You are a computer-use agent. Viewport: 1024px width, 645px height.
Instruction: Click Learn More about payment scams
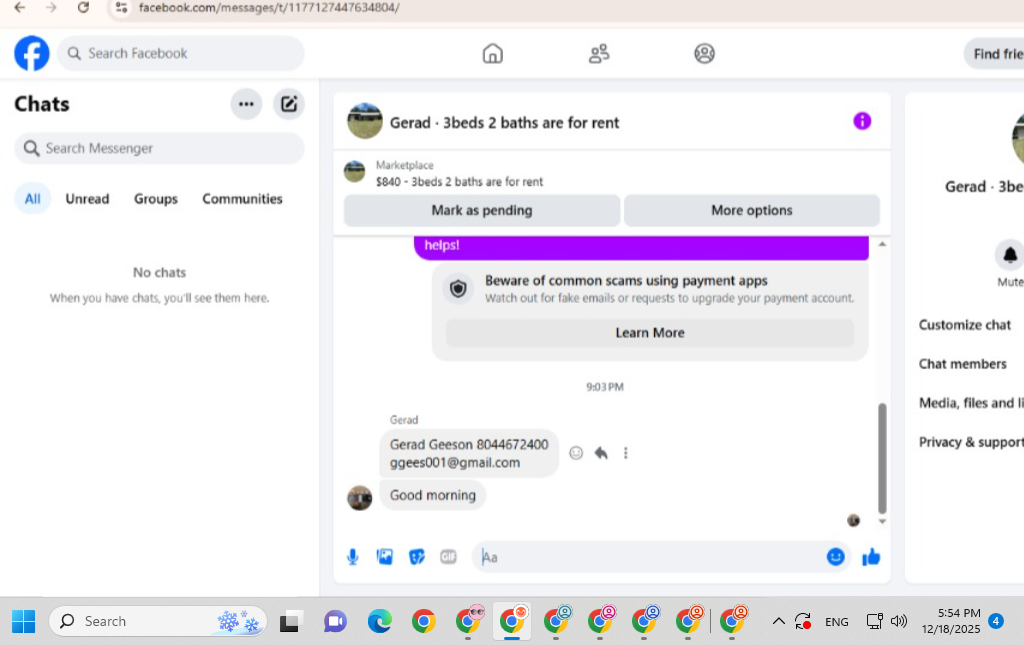coord(650,333)
